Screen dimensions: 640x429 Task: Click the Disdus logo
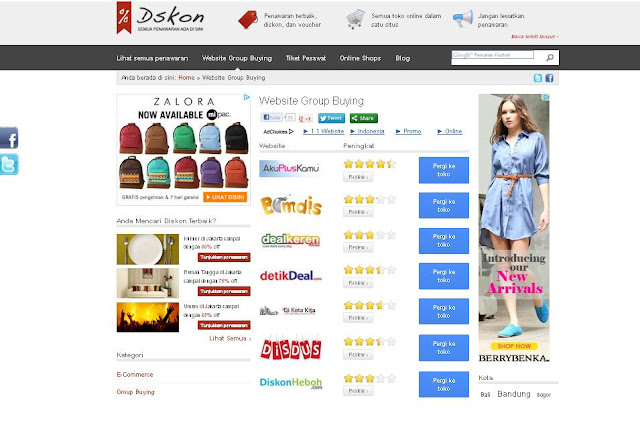pos(291,348)
